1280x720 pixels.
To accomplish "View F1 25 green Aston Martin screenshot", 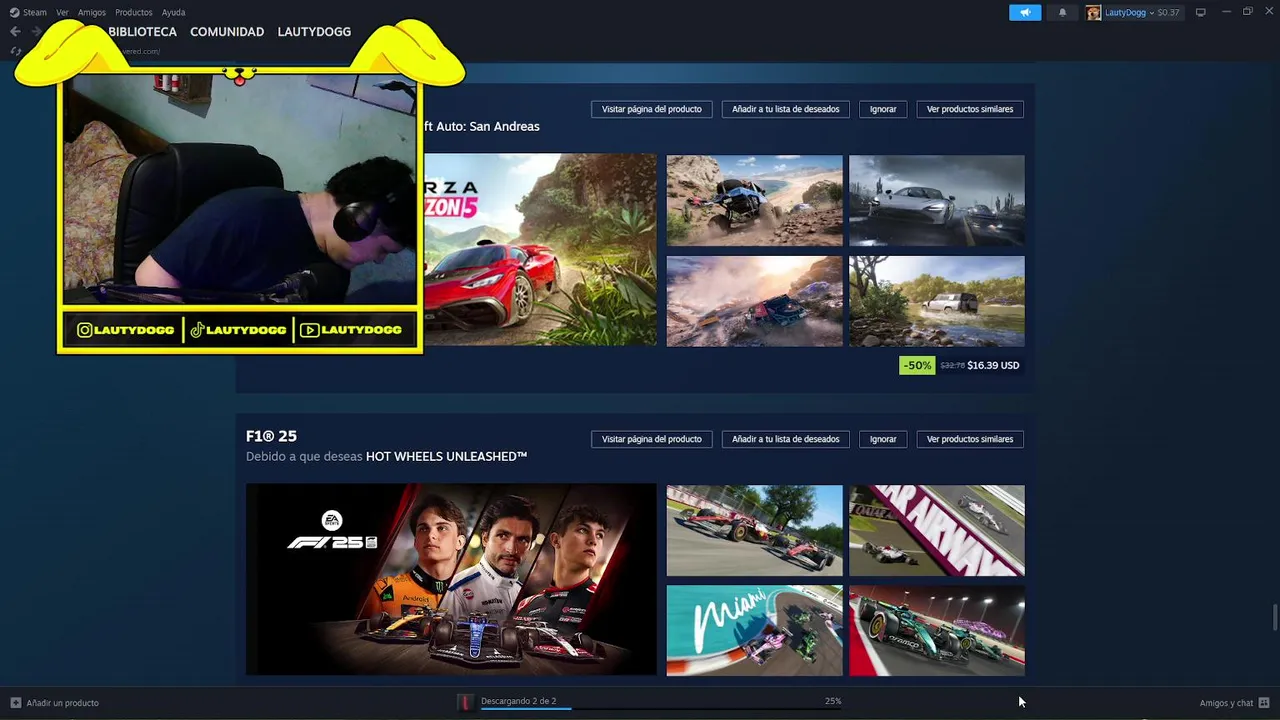I will 937,631.
